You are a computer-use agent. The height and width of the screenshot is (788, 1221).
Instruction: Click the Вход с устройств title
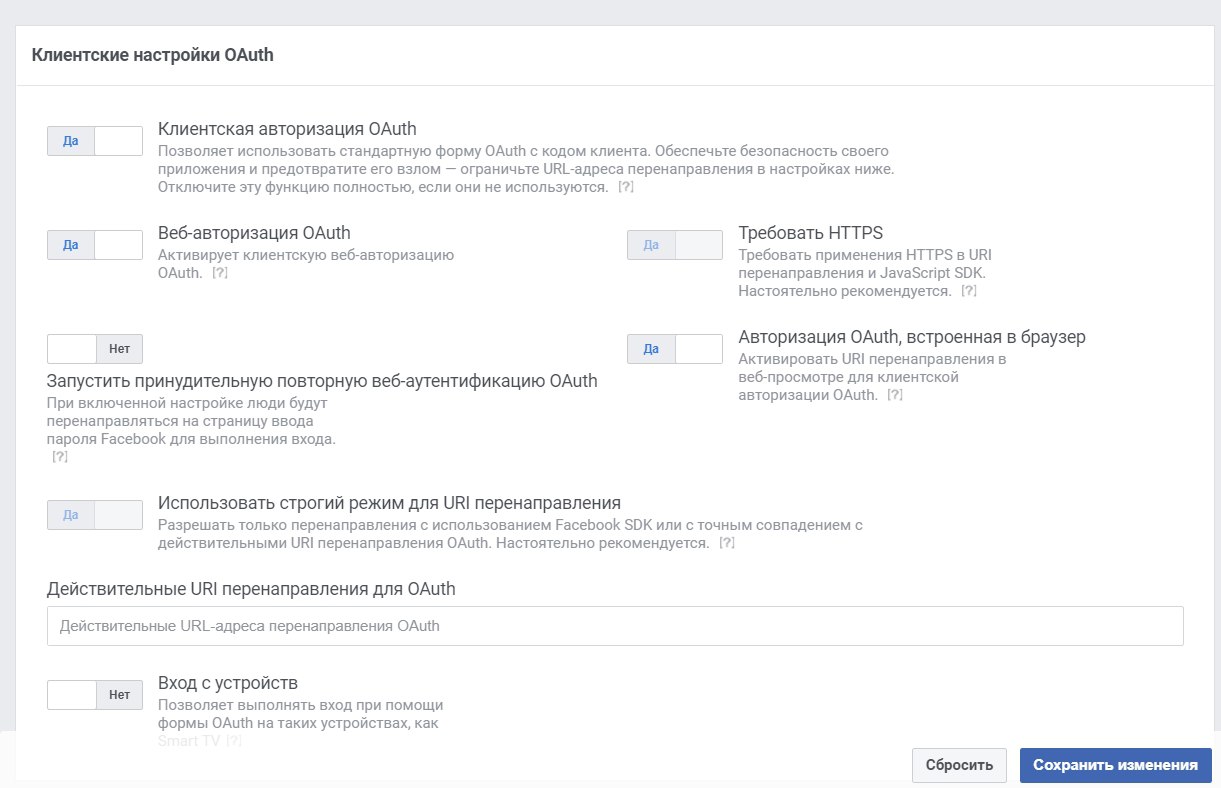click(x=228, y=683)
